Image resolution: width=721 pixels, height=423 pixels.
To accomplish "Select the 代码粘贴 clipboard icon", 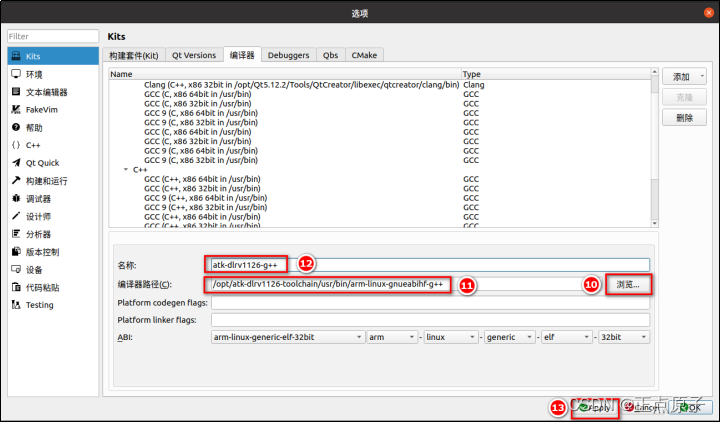I will click(17, 287).
